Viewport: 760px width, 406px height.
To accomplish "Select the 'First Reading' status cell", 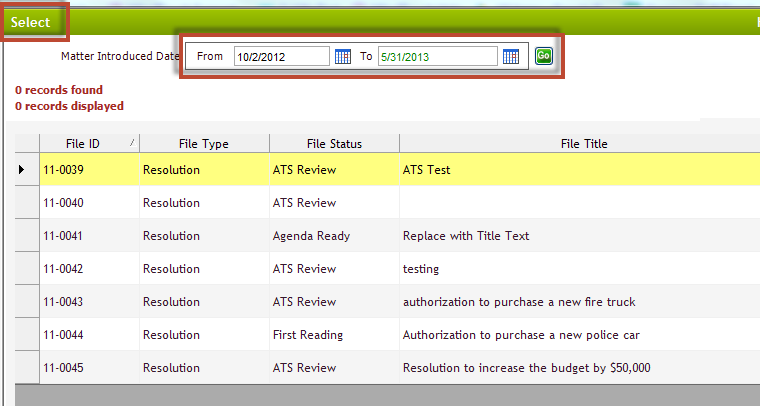I will tap(308, 335).
